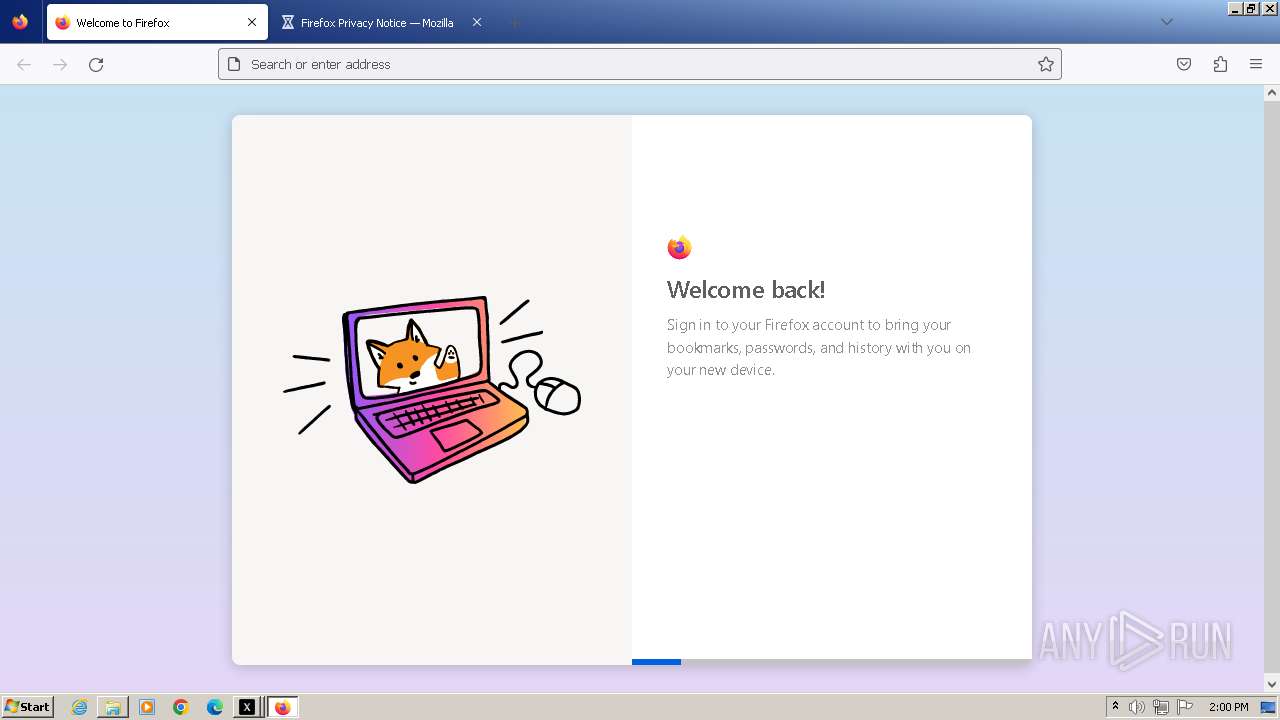The width and height of the screenshot is (1280, 720).
Task: Click the page info icon in address bar
Action: [x=234, y=64]
